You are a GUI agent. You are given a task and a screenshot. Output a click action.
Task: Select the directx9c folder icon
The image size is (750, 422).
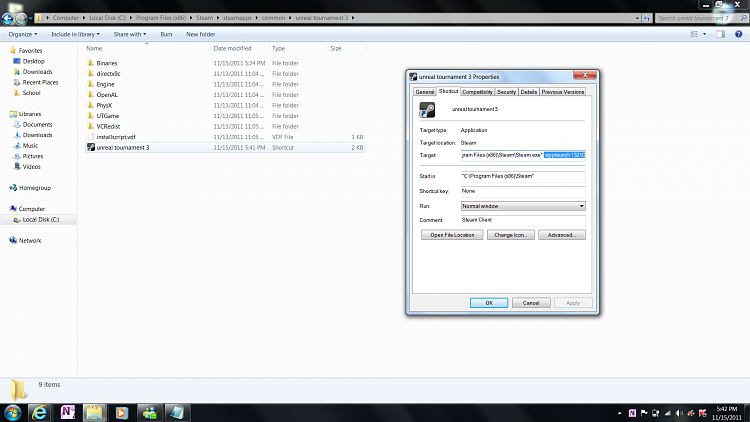coord(90,73)
